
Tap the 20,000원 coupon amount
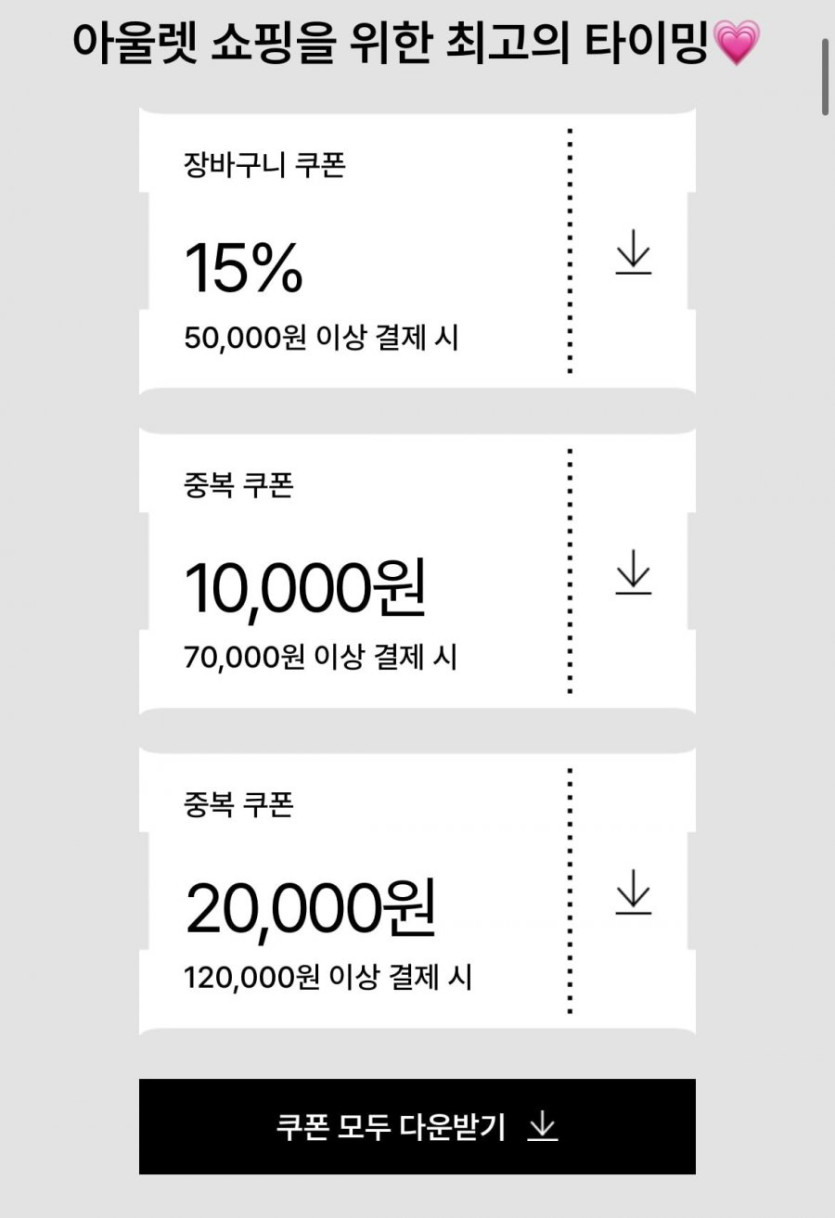310,908
